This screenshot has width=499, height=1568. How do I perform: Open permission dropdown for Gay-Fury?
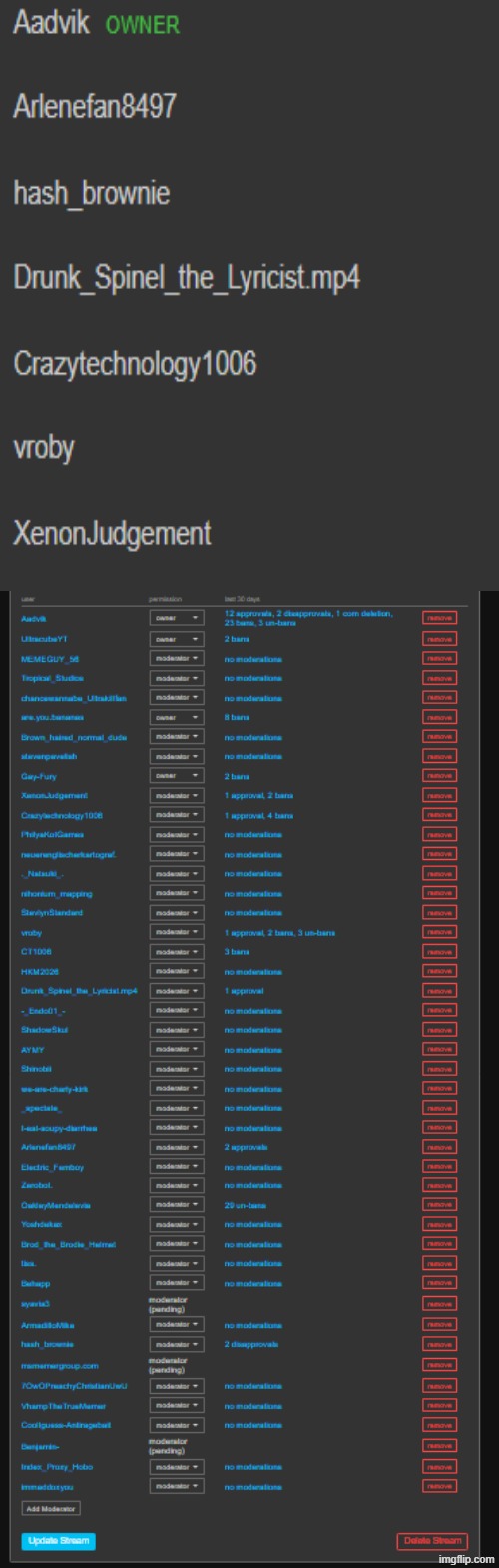(177, 776)
